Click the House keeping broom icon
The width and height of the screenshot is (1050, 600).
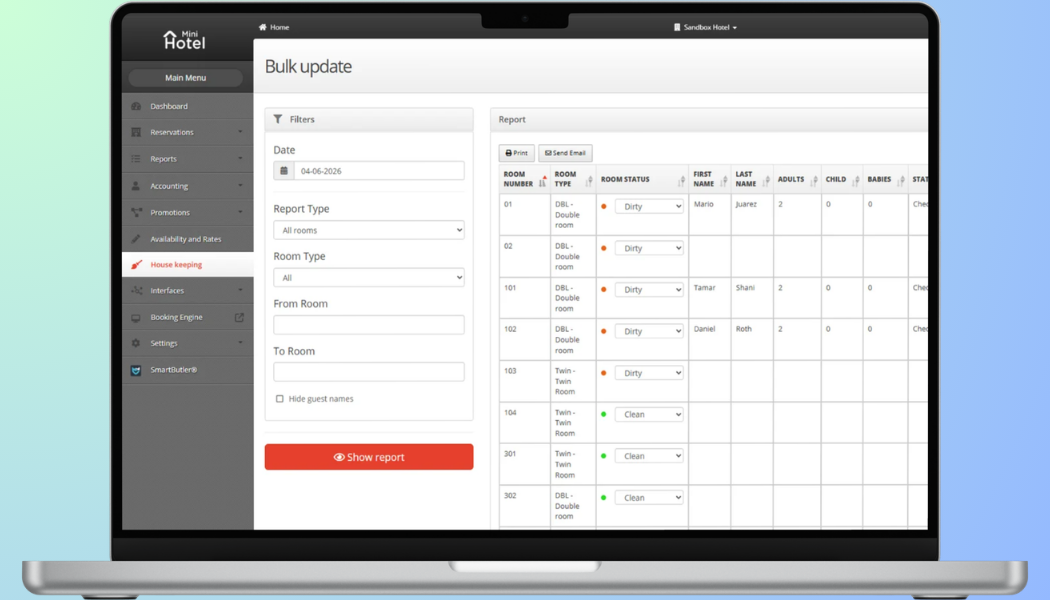pyautogui.click(x=136, y=265)
